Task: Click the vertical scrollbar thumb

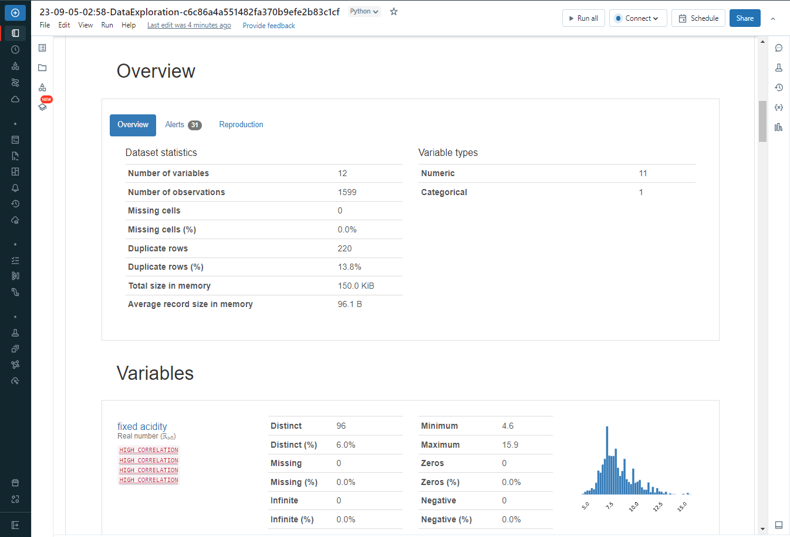Action: [763, 120]
